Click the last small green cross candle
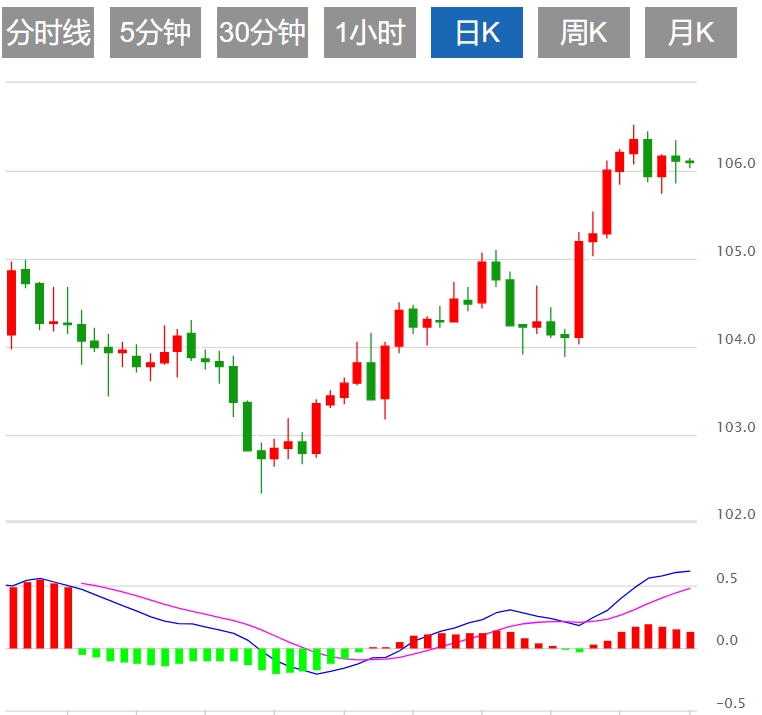The height and width of the screenshot is (715, 762). (x=690, y=162)
